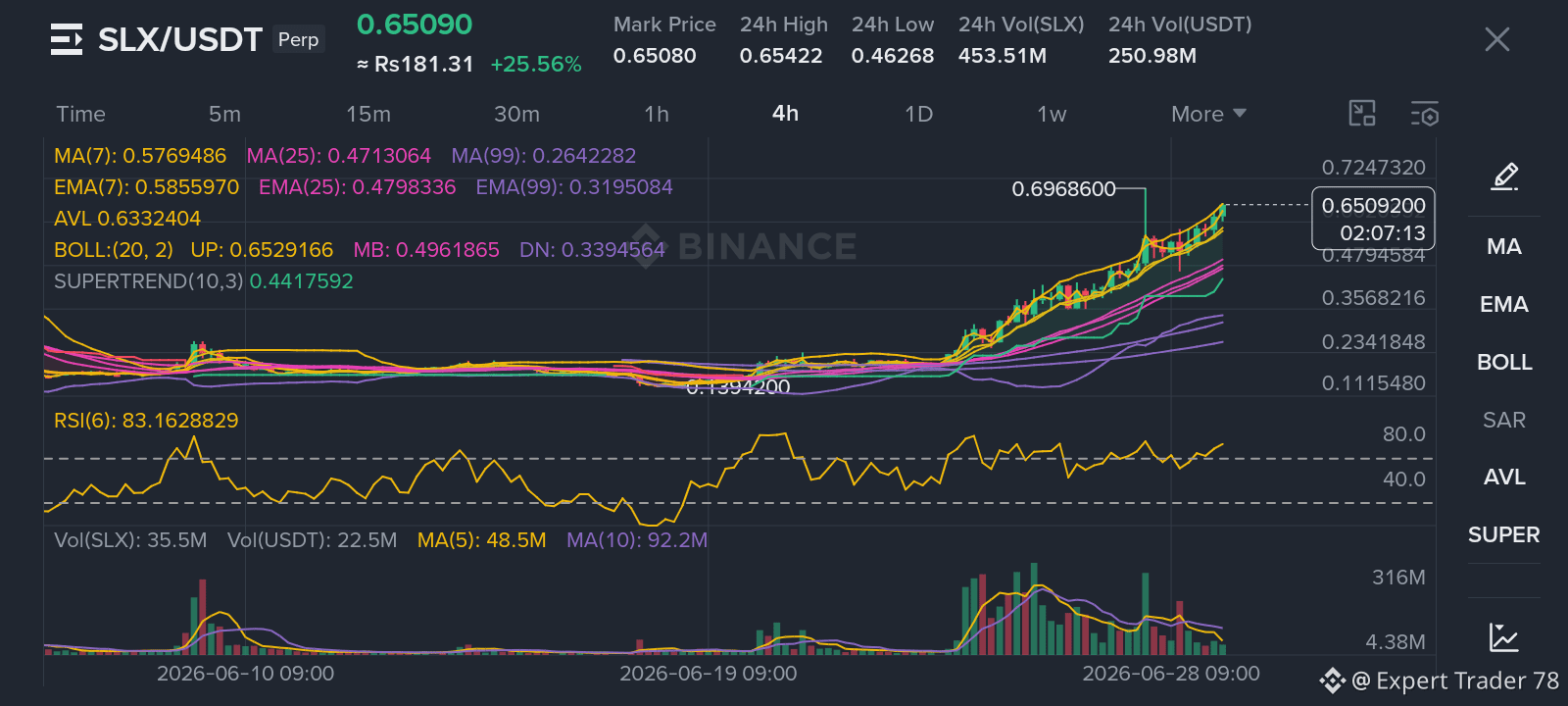1568x706 pixels.
Task: Open chart settings list-gear icon
Action: click(1425, 114)
